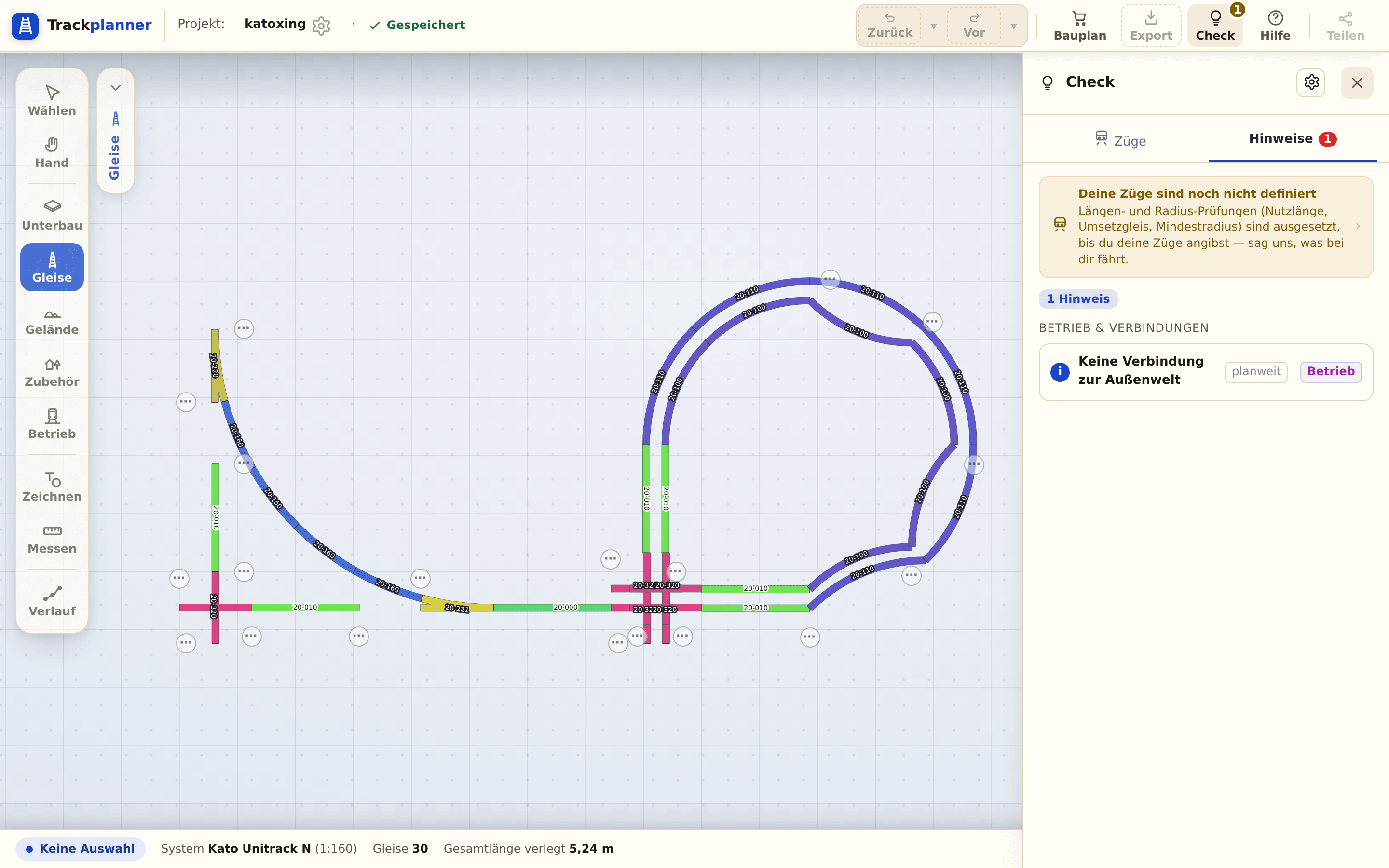Click the yellow 20-220 track piece
This screenshot has width=1389, height=868.
click(x=216, y=366)
